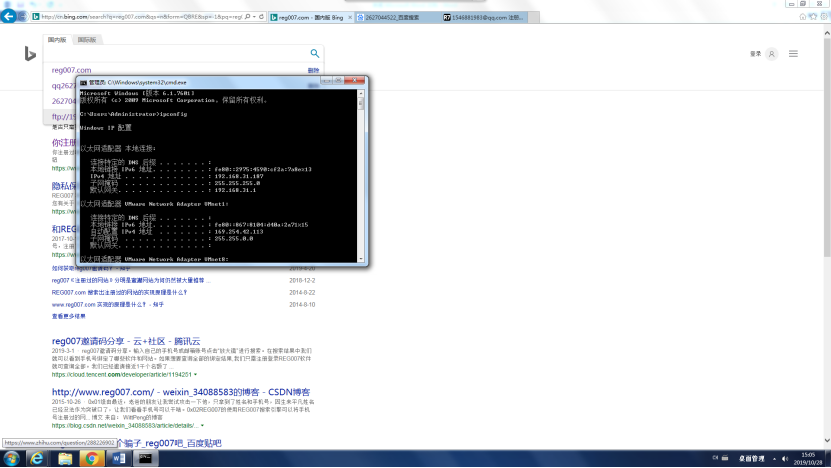Click the Bing search magnifier button
This screenshot has height=468, width=831.
pyautogui.click(x=315, y=54)
